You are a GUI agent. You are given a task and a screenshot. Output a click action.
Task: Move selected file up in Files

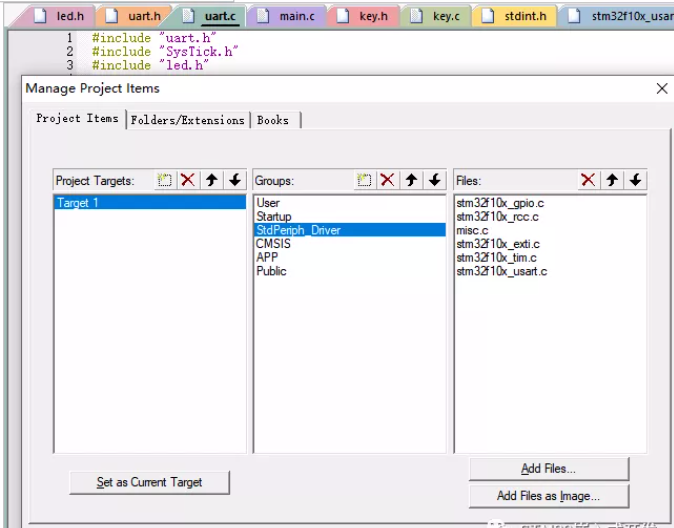(x=612, y=180)
